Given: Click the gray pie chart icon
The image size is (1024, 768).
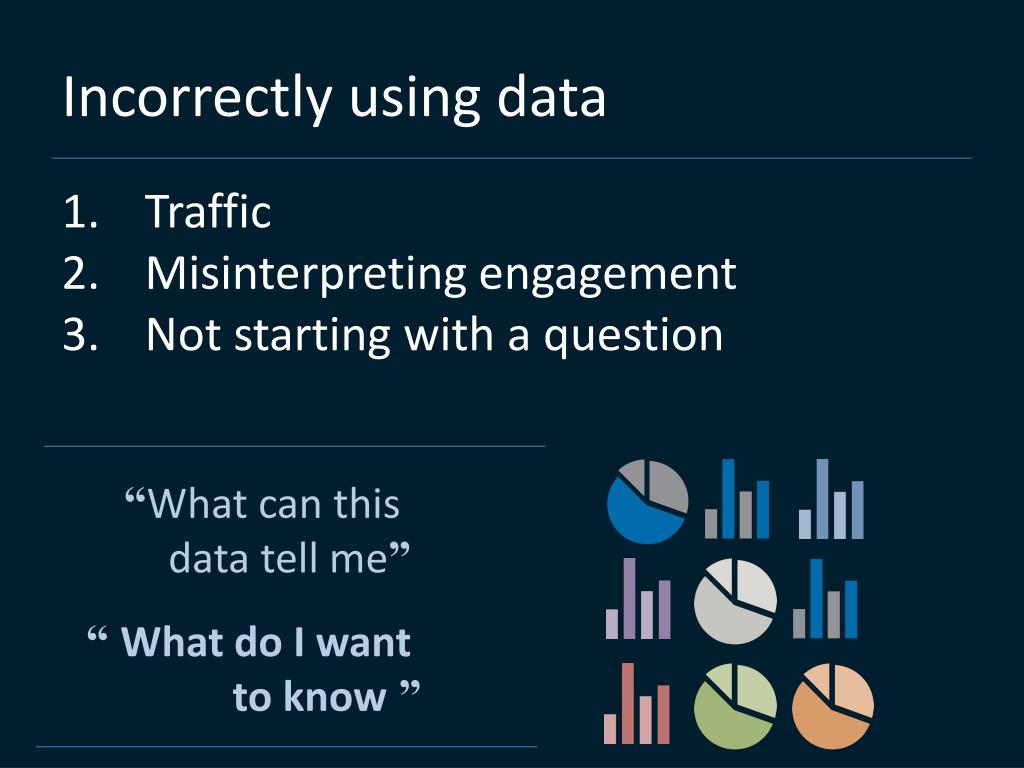Looking at the screenshot, I should click(x=735, y=602).
